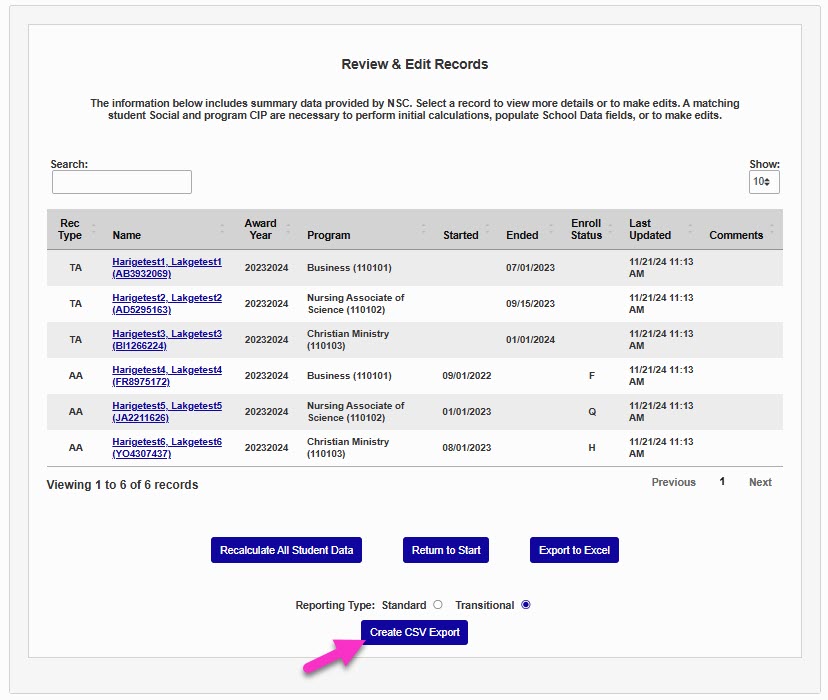The width and height of the screenshot is (828, 700).
Task: Go to Next page of records
Action: coord(760,482)
